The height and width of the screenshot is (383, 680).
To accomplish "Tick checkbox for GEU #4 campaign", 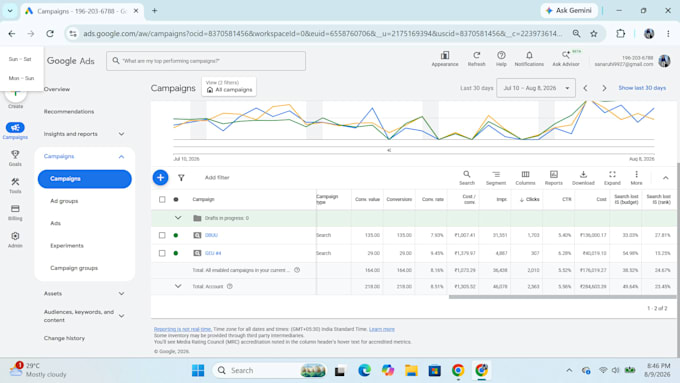I will [x=162, y=253].
